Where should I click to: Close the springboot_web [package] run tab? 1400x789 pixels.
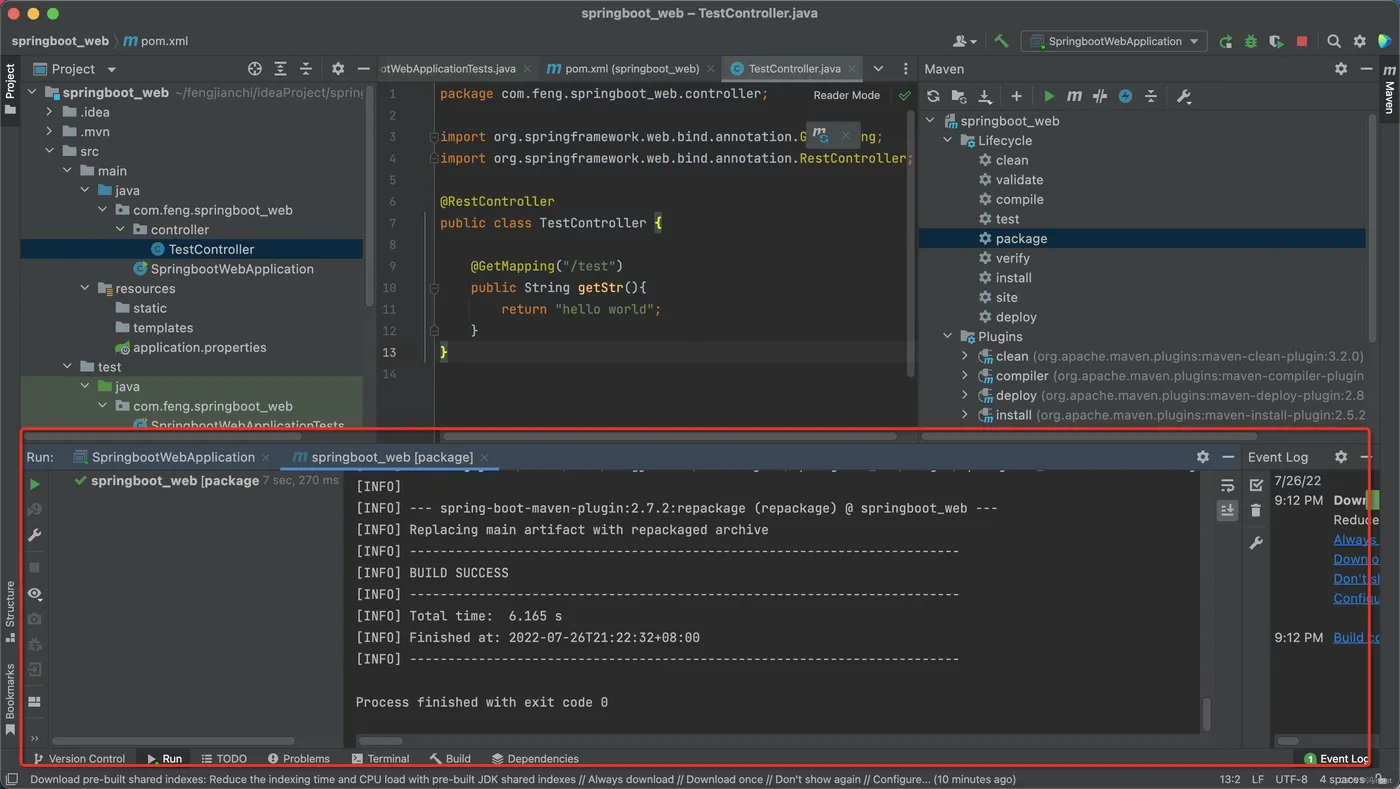coord(485,457)
